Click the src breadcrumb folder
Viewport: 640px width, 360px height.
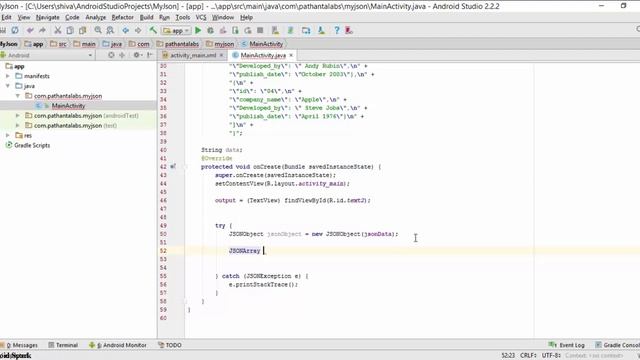coord(58,44)
